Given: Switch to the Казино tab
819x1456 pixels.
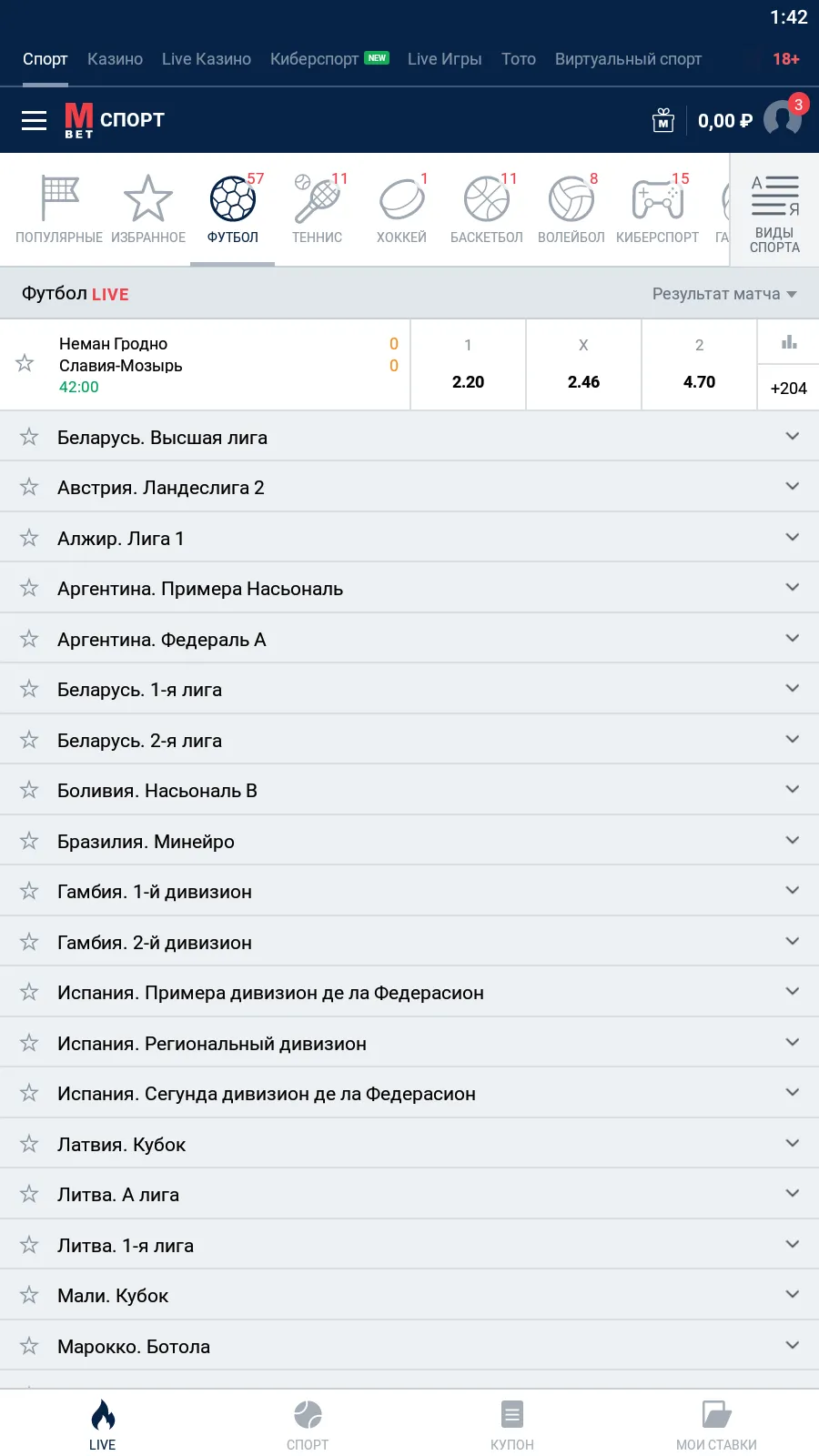Looking at the screenshot, I should point(115,59).
